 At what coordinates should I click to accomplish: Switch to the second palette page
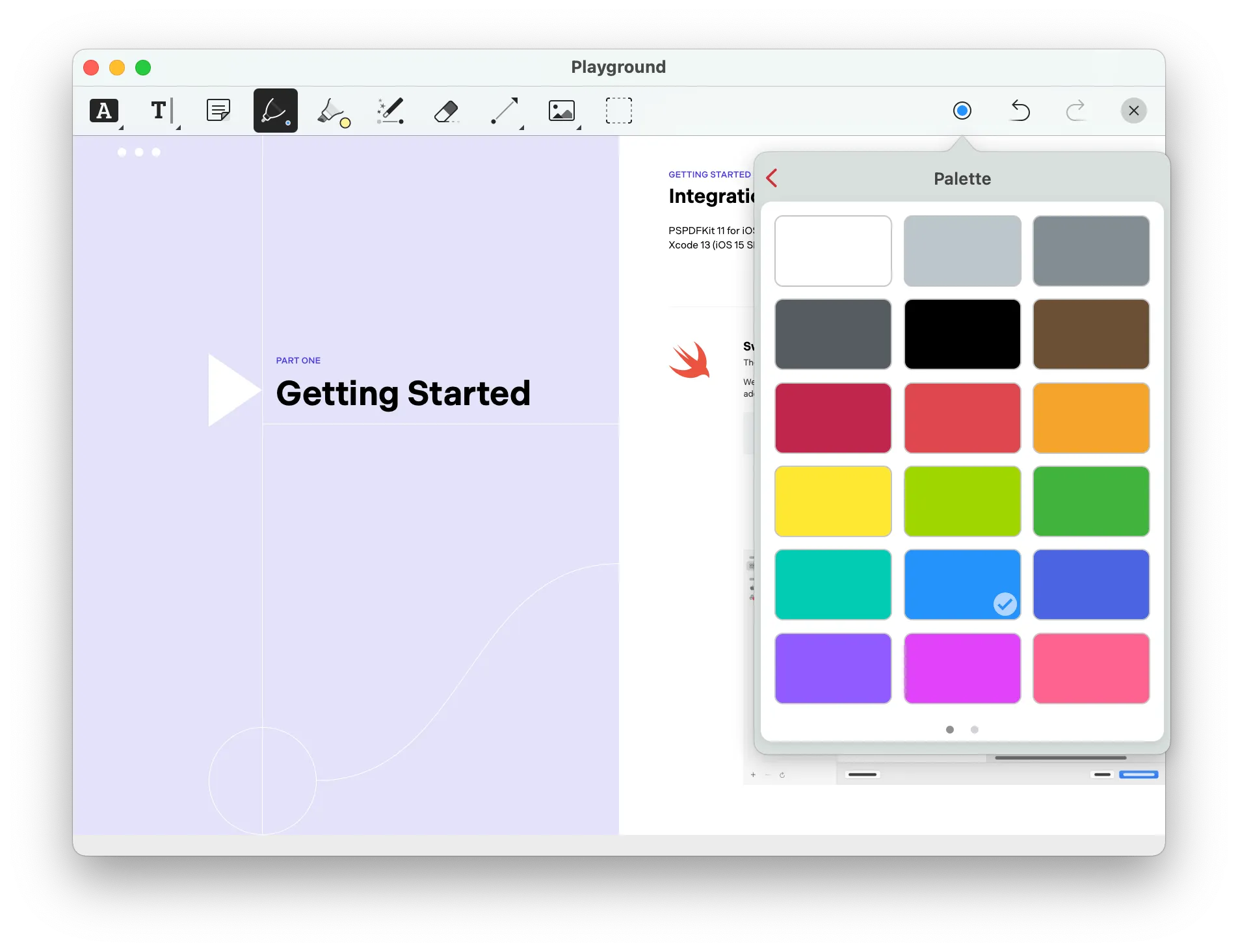pyautogui.click(x=974, y=730)
